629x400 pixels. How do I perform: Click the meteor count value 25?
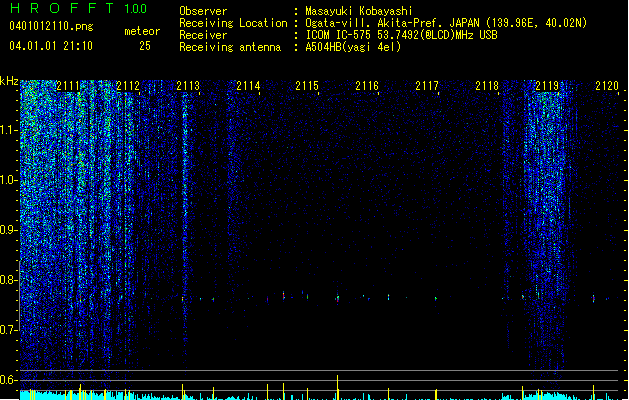coord(145,46)
